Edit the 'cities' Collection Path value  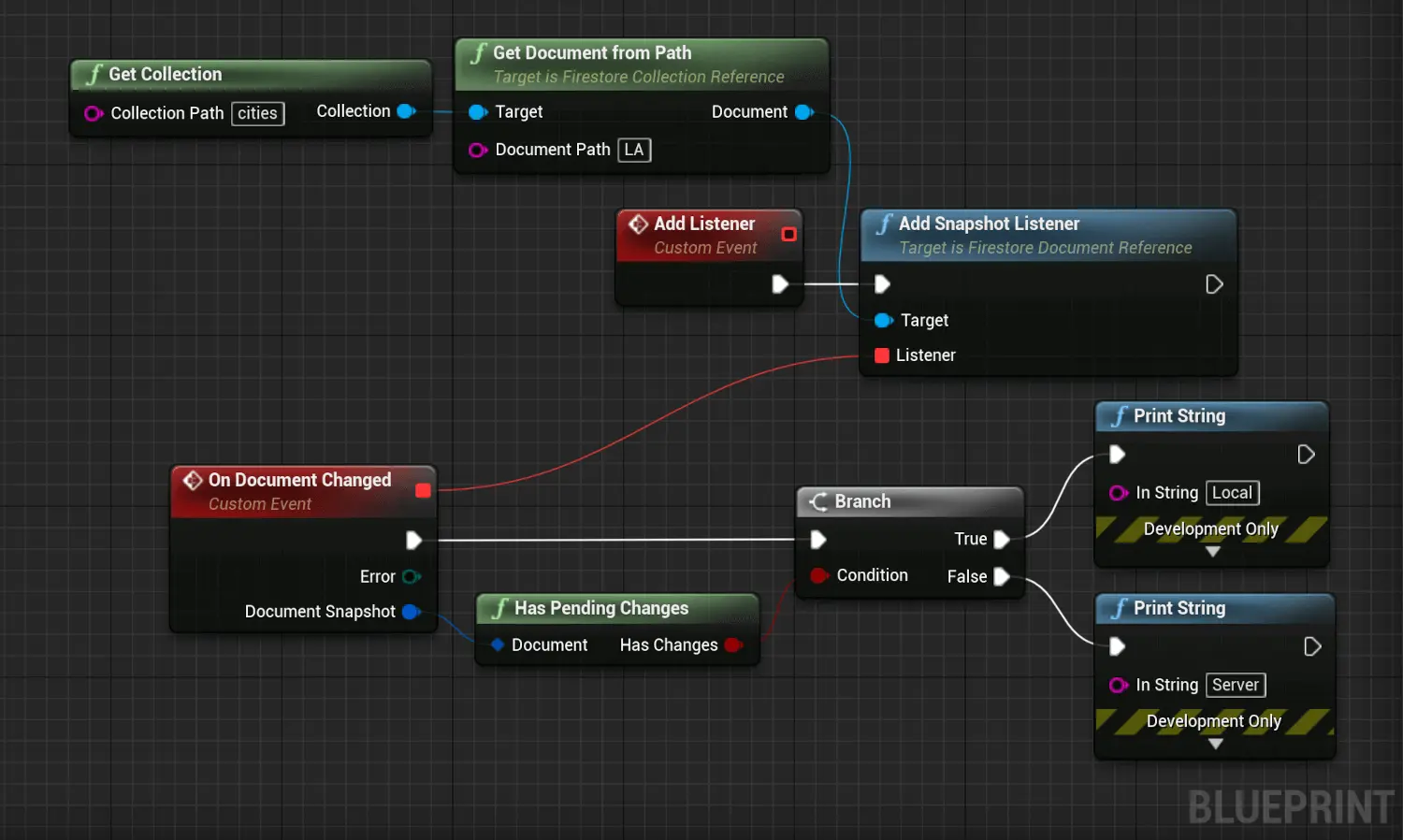258,113
